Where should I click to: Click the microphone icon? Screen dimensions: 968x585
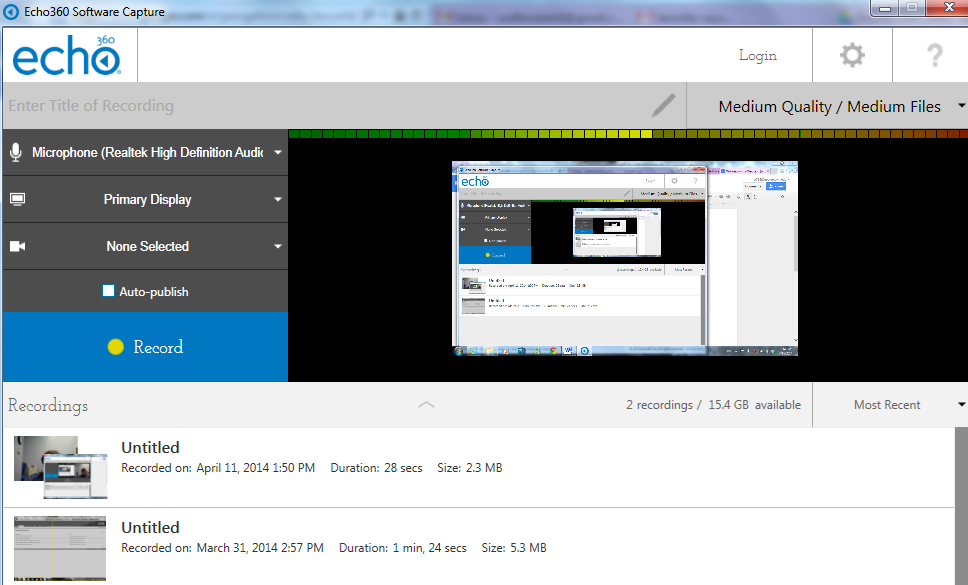(16, 152)
